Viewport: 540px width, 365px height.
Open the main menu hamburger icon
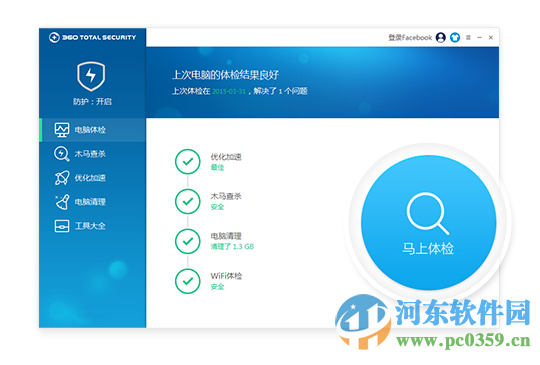click(468, 37)
